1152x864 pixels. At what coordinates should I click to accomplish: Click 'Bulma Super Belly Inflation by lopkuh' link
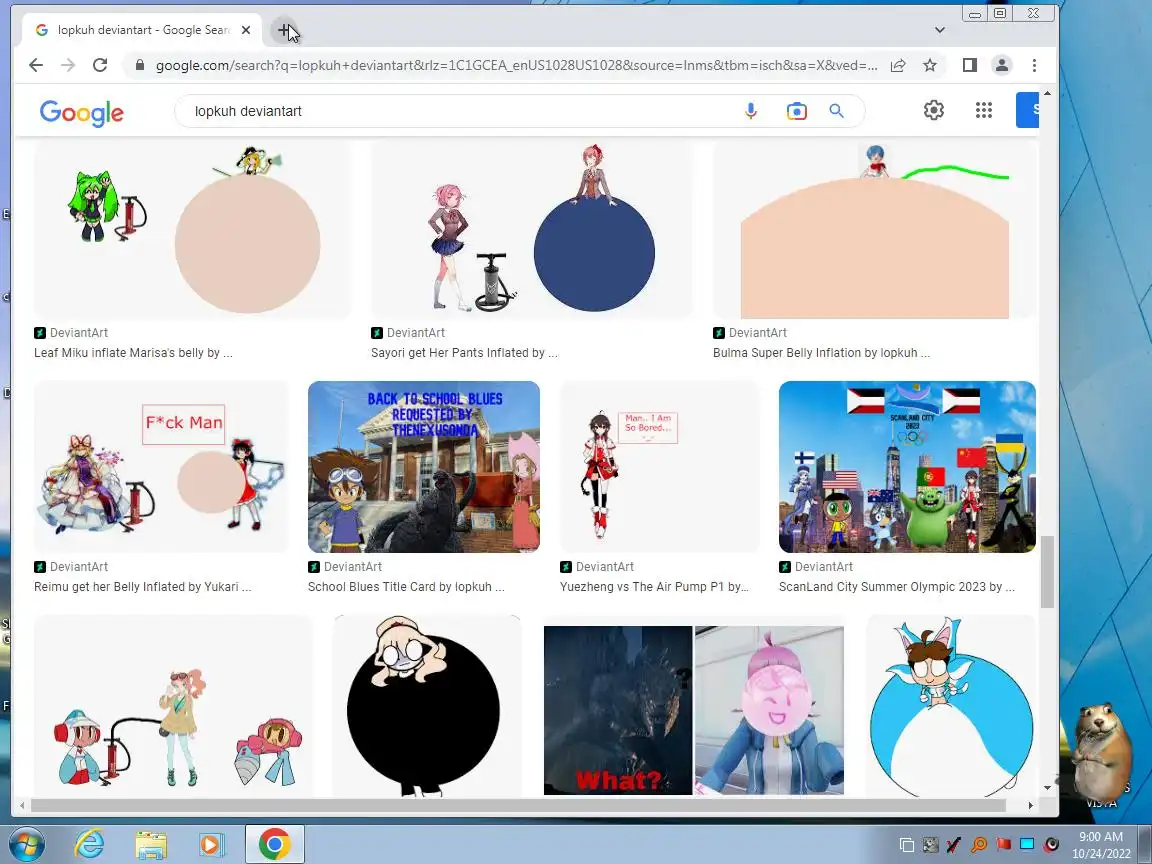[x=821, y=353]
